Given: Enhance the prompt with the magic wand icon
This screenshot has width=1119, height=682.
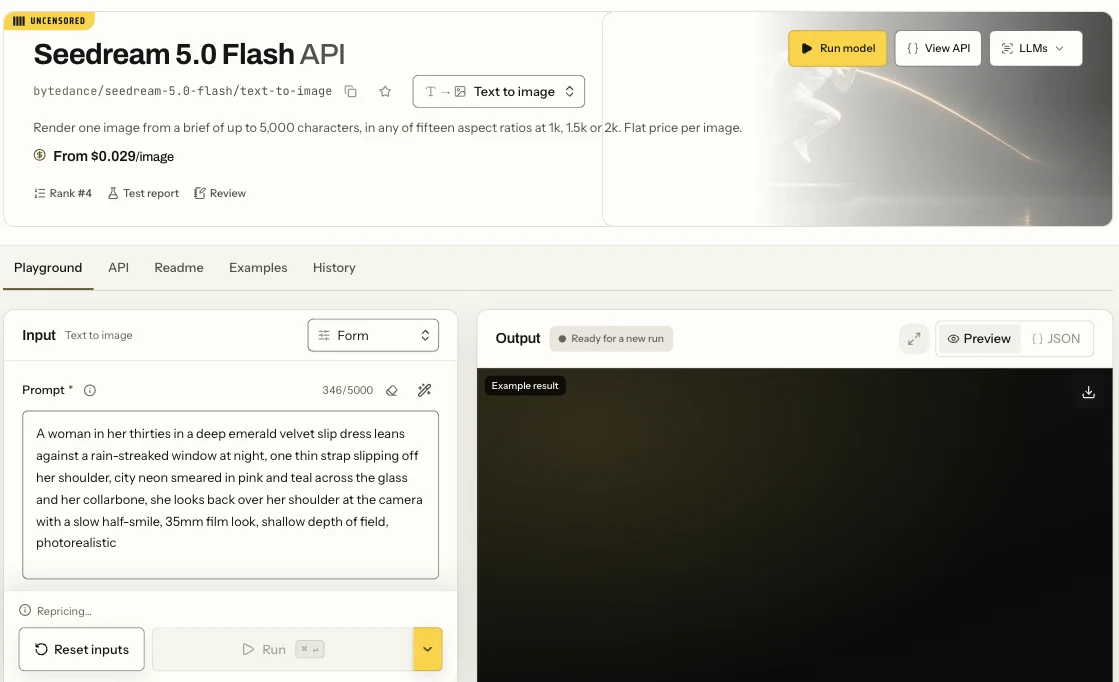Looking at the screenshot, I should click(x=425, y=390).
